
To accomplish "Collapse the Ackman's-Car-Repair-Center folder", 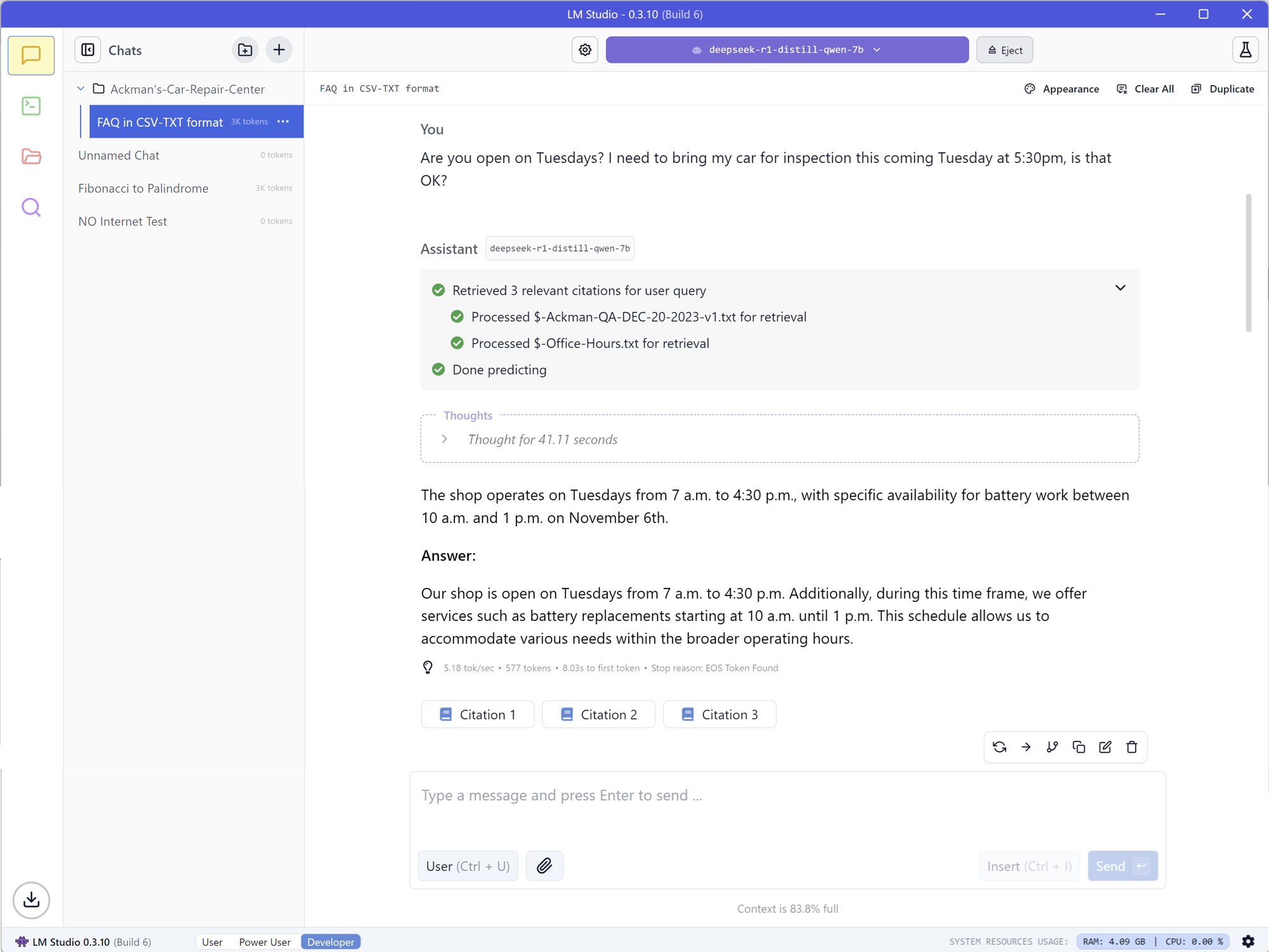I will [81, 89].
